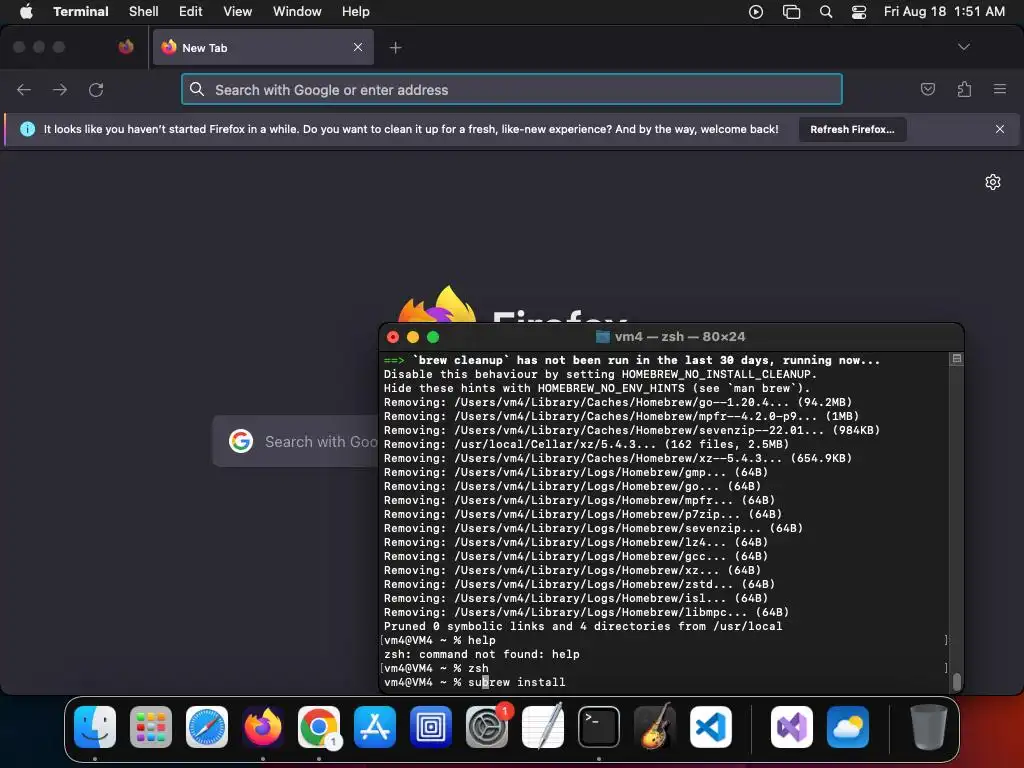The image size is (1024, 768).
Task: Click the 'Pruned 0 symbolic links' line
Action: click(x=583, y=626)
